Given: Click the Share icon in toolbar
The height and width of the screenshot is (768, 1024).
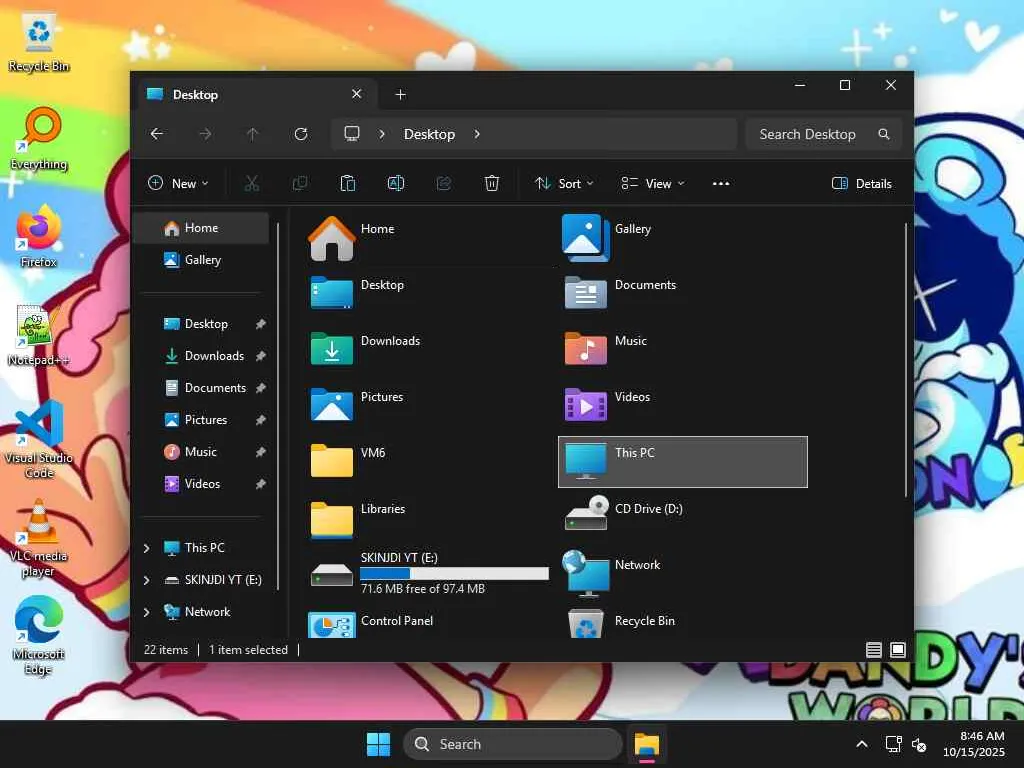Looking at the screenshot, I should (x=444, y=184).
